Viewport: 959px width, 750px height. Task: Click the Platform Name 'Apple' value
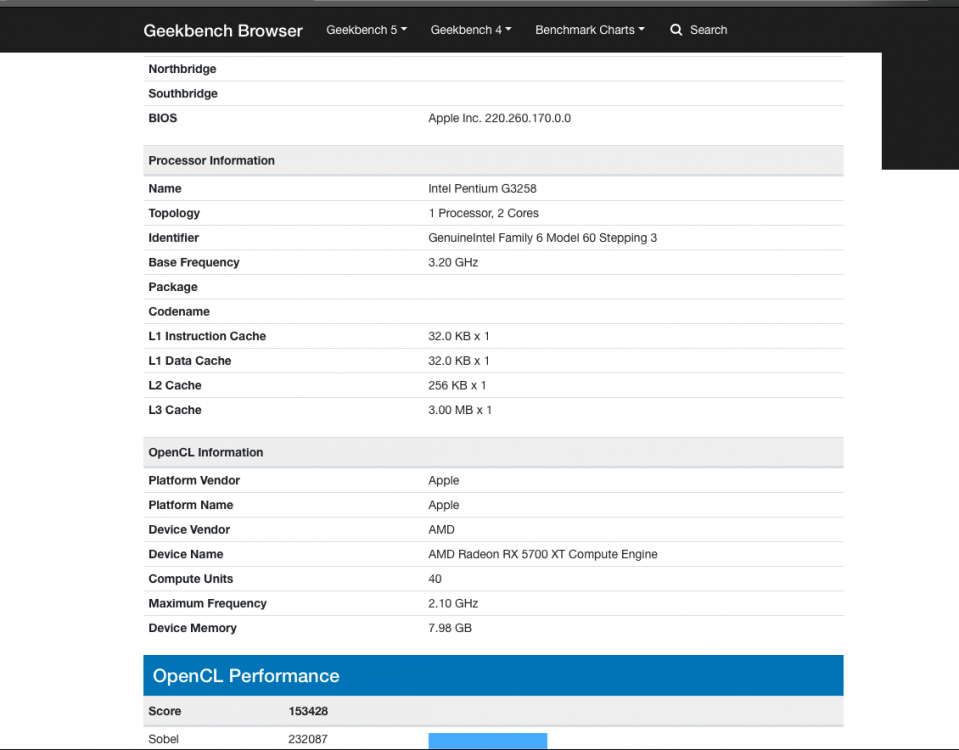443,505
